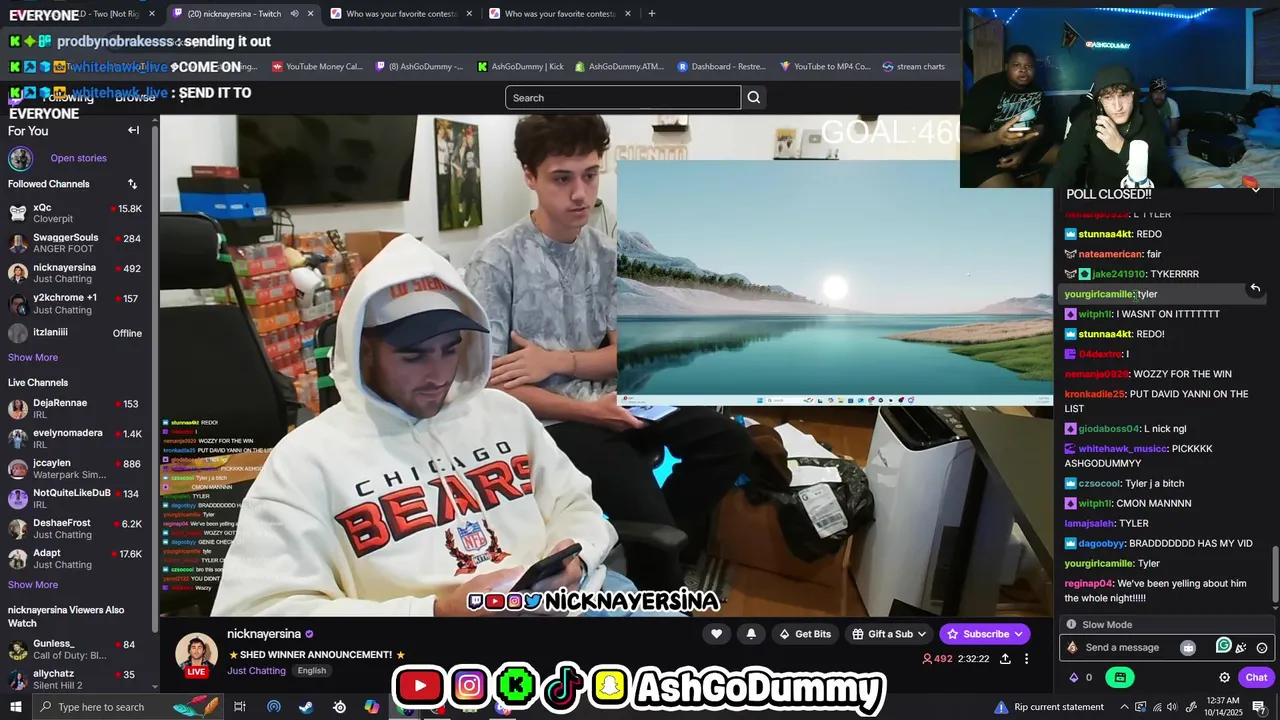Expand Show More under Followed Channels
The height and width of the screenshot is (720, 1280).
(x=33, y=357)
